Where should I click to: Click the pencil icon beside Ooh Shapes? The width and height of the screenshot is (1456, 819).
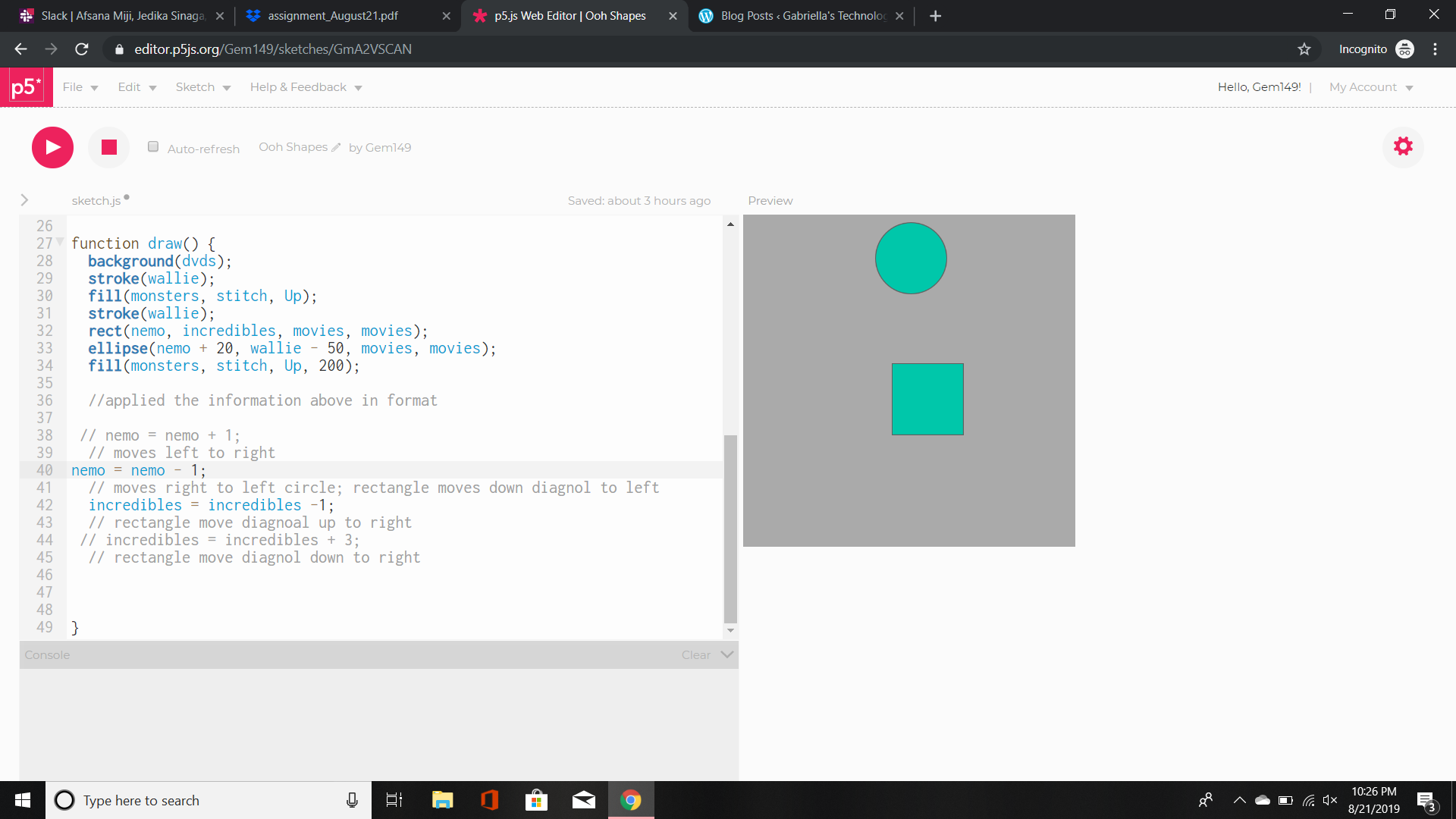[x=336, y=147]
